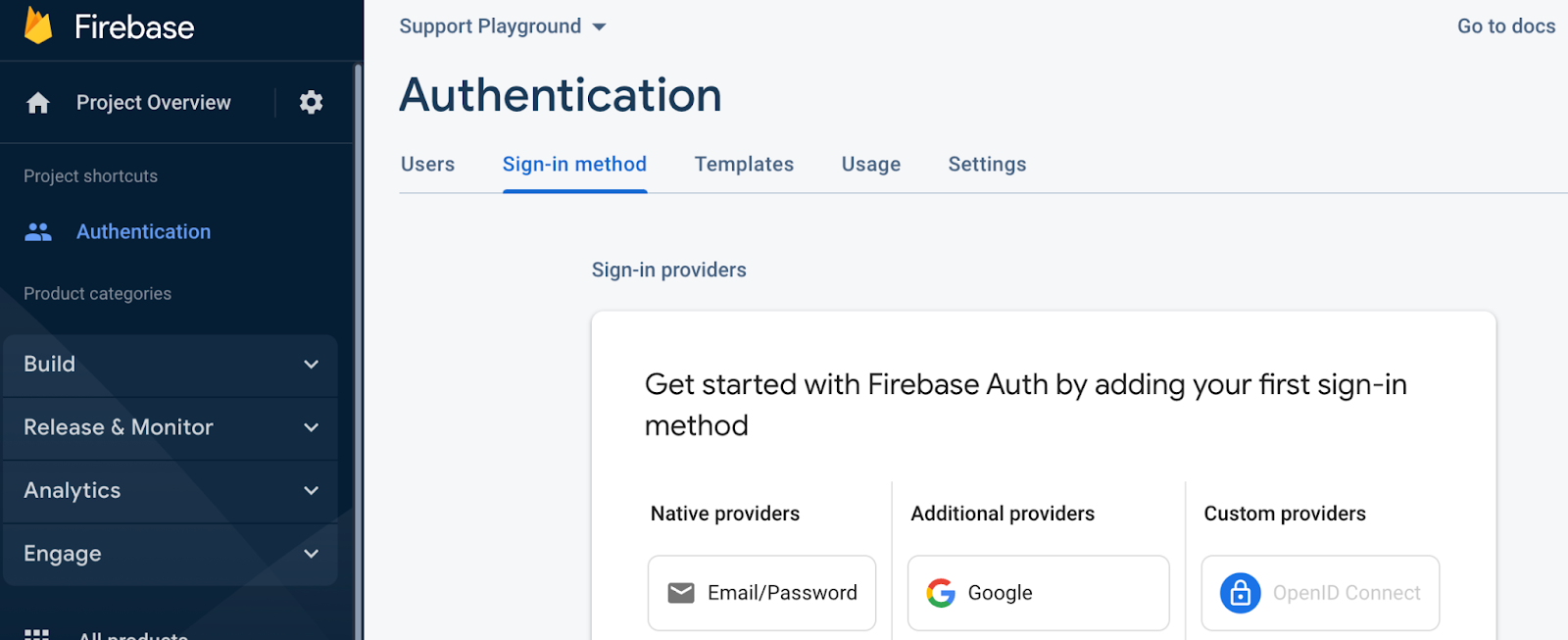Click the OpenID Connect lock icon
This screenshot has height=640, width=1568.
tap(1240, 593)
